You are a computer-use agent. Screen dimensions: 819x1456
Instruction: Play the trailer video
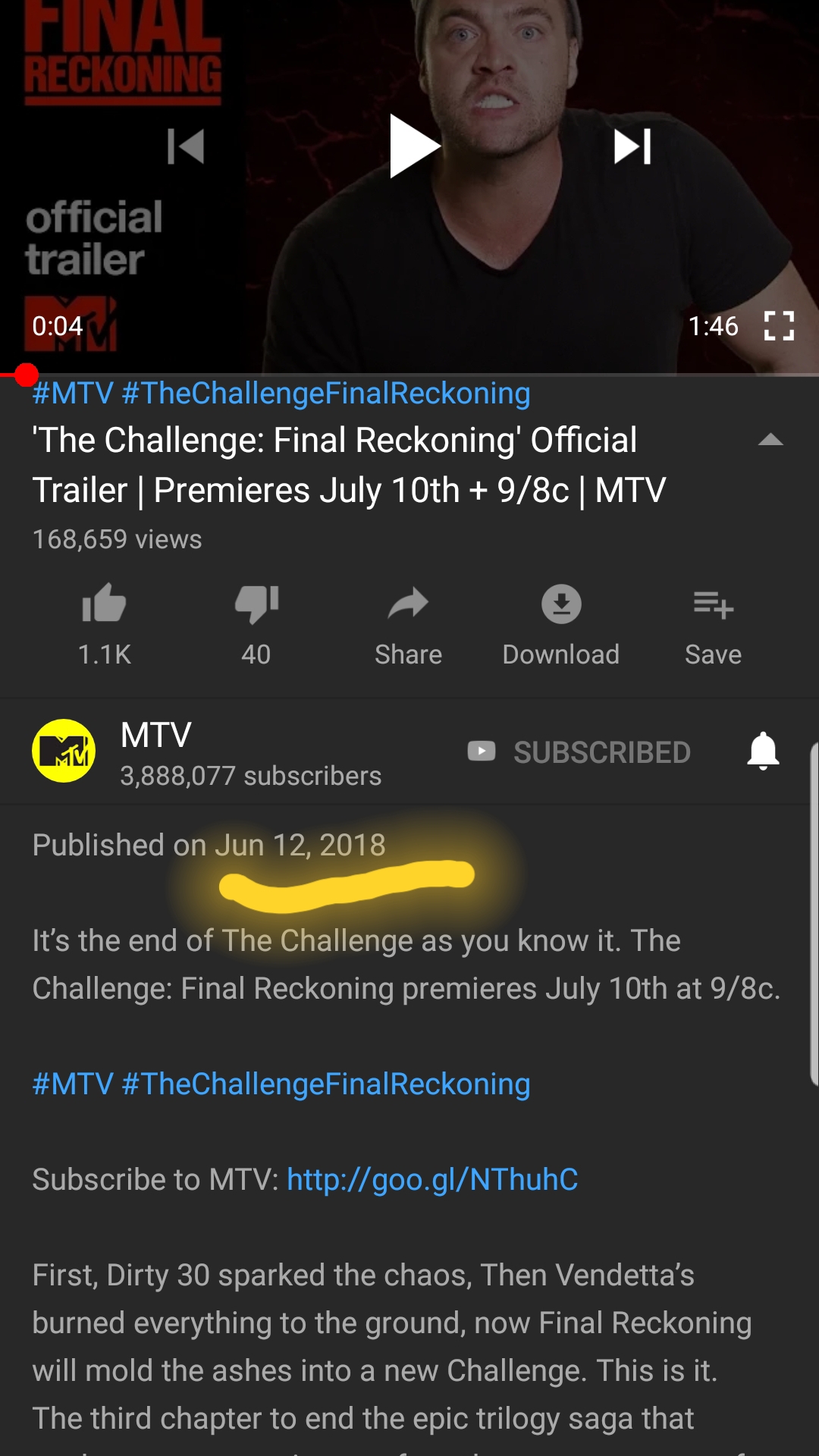tap(414, 146)
